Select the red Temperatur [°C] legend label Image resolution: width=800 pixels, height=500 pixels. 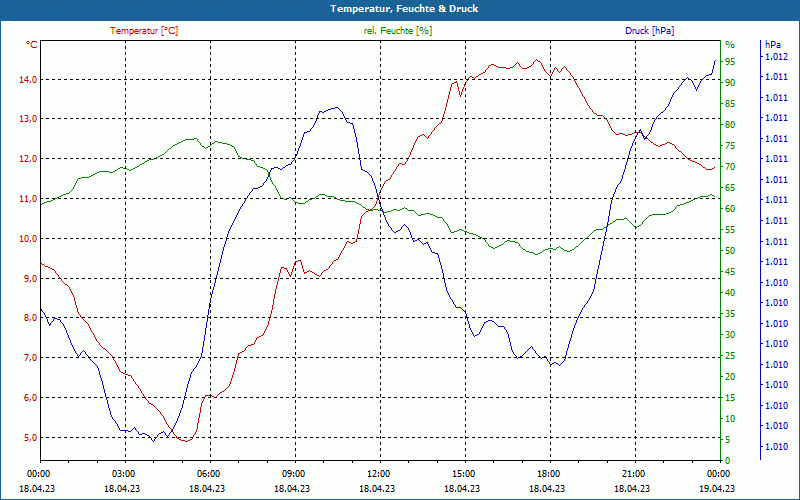tap(144, 31)
